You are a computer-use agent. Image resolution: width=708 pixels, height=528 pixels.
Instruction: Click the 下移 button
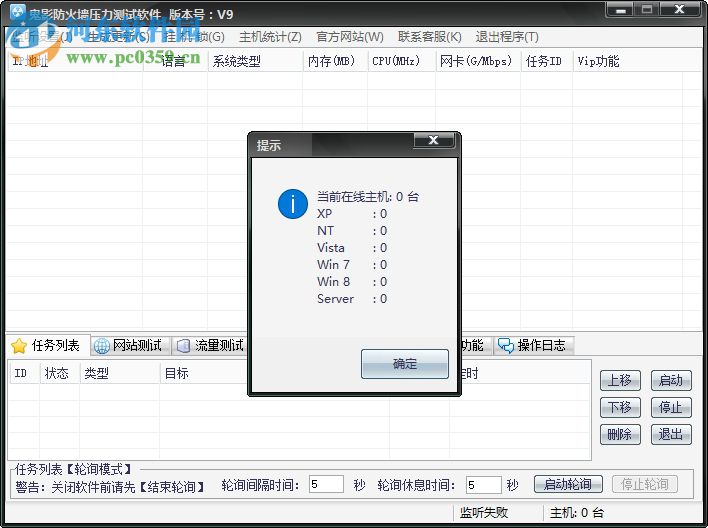click(x=620, y=407)
